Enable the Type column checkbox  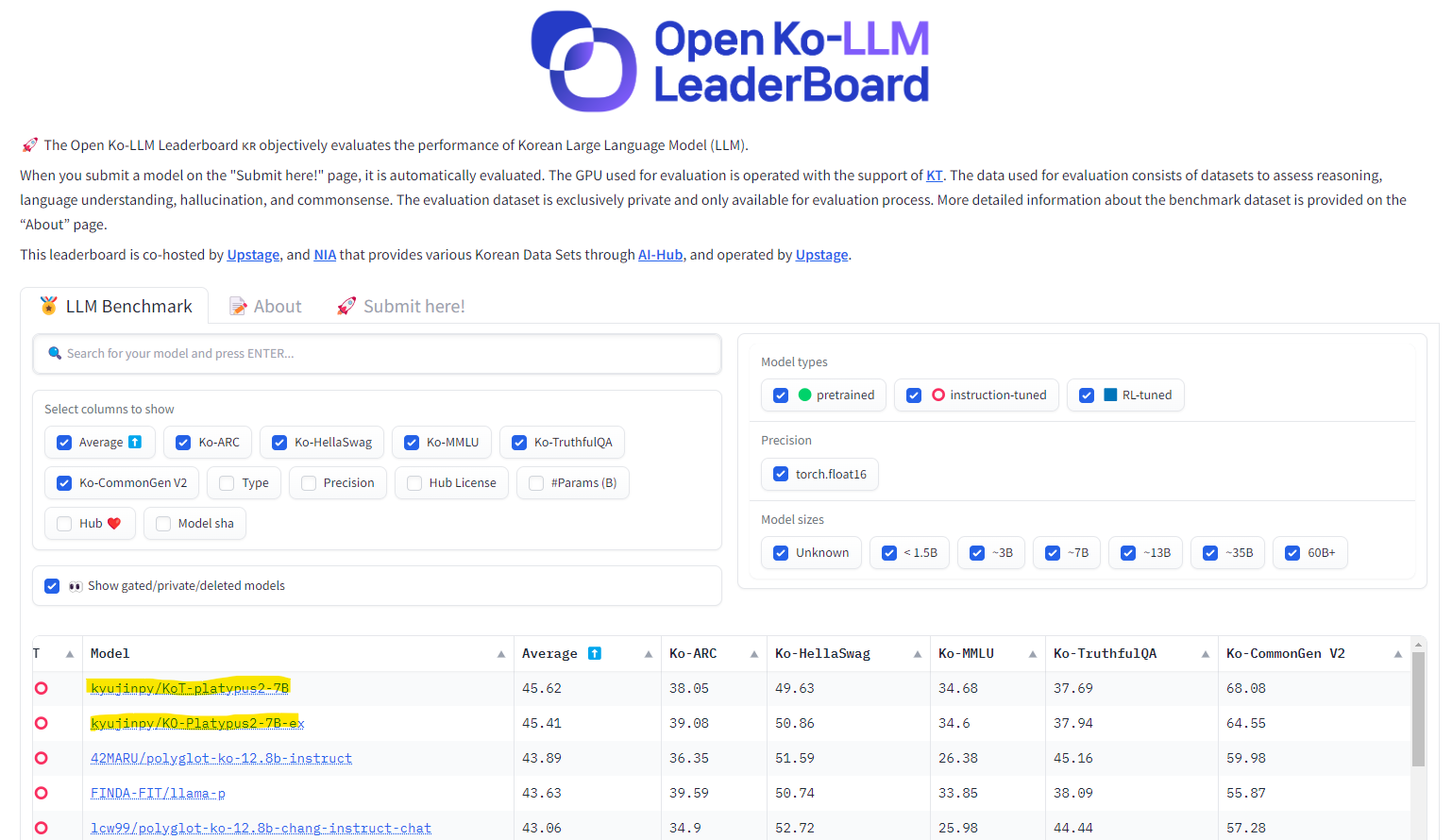point(227,483)
